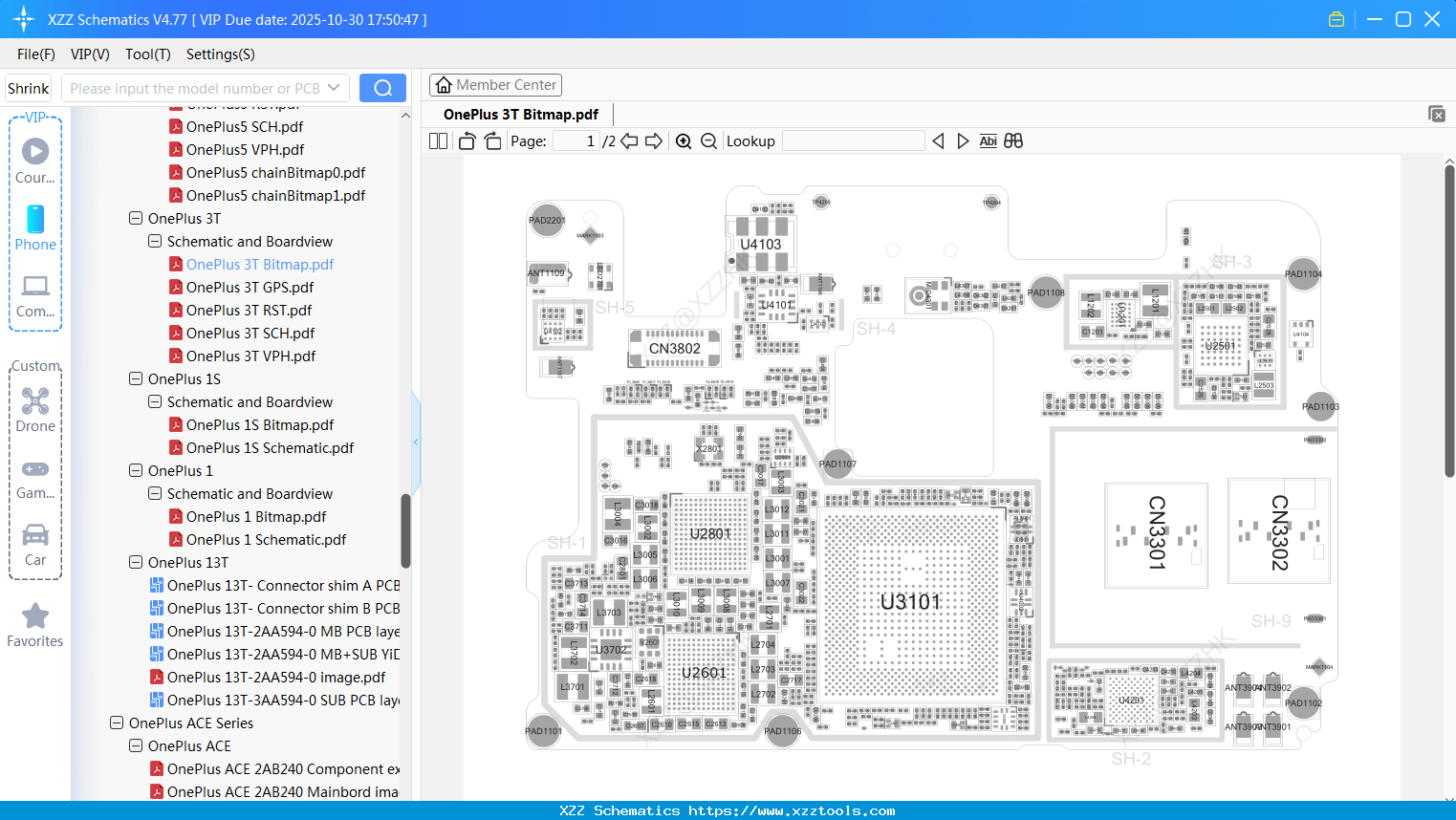Type in the Lookup search field
The width and height of the screenshot is (1456, 820).
(852, 140)
